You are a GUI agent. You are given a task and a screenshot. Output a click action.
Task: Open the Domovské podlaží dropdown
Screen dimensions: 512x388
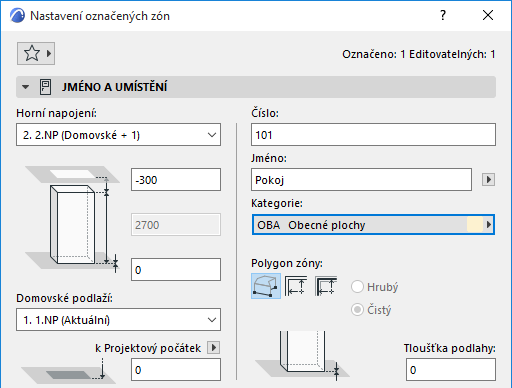click(118, 320)
